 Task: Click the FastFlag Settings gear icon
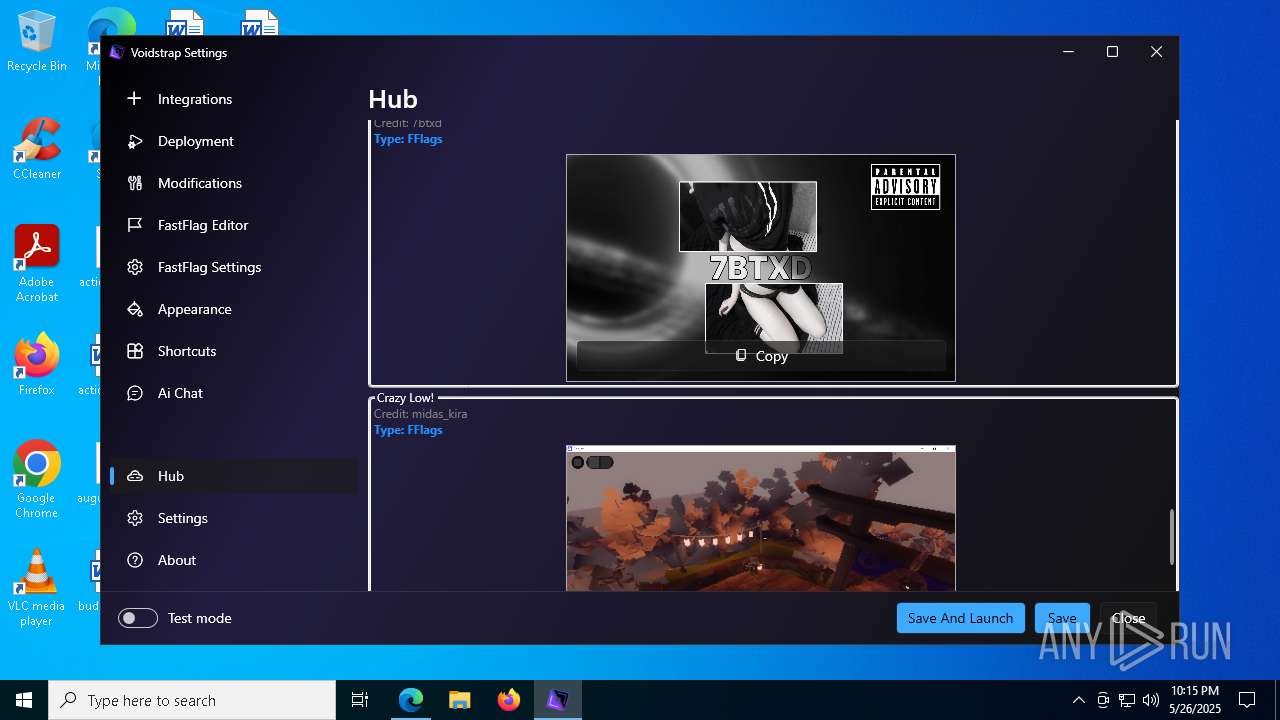tap(135, 267)
